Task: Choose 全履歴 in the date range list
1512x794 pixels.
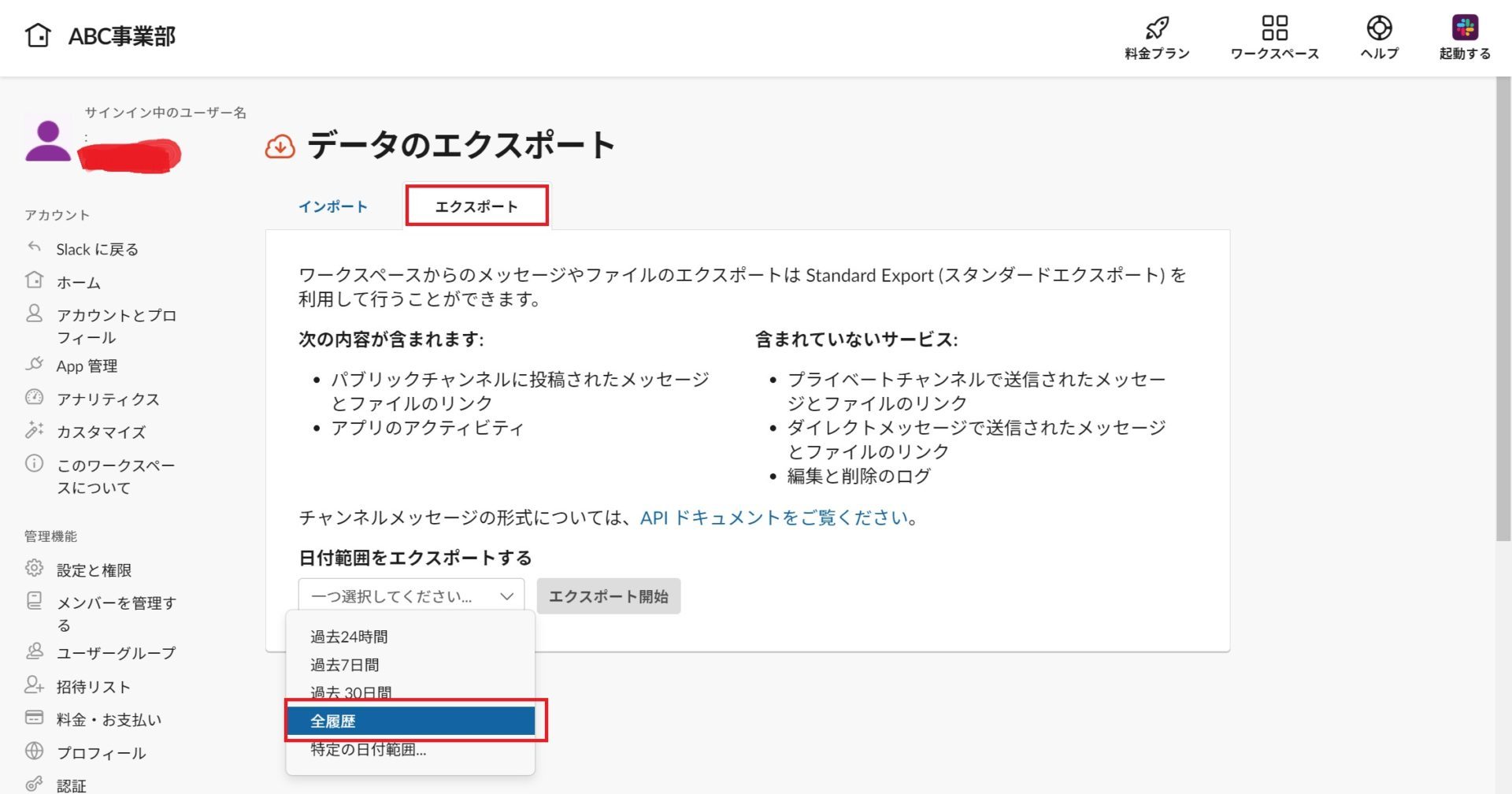Action: (x=410, y=721)
